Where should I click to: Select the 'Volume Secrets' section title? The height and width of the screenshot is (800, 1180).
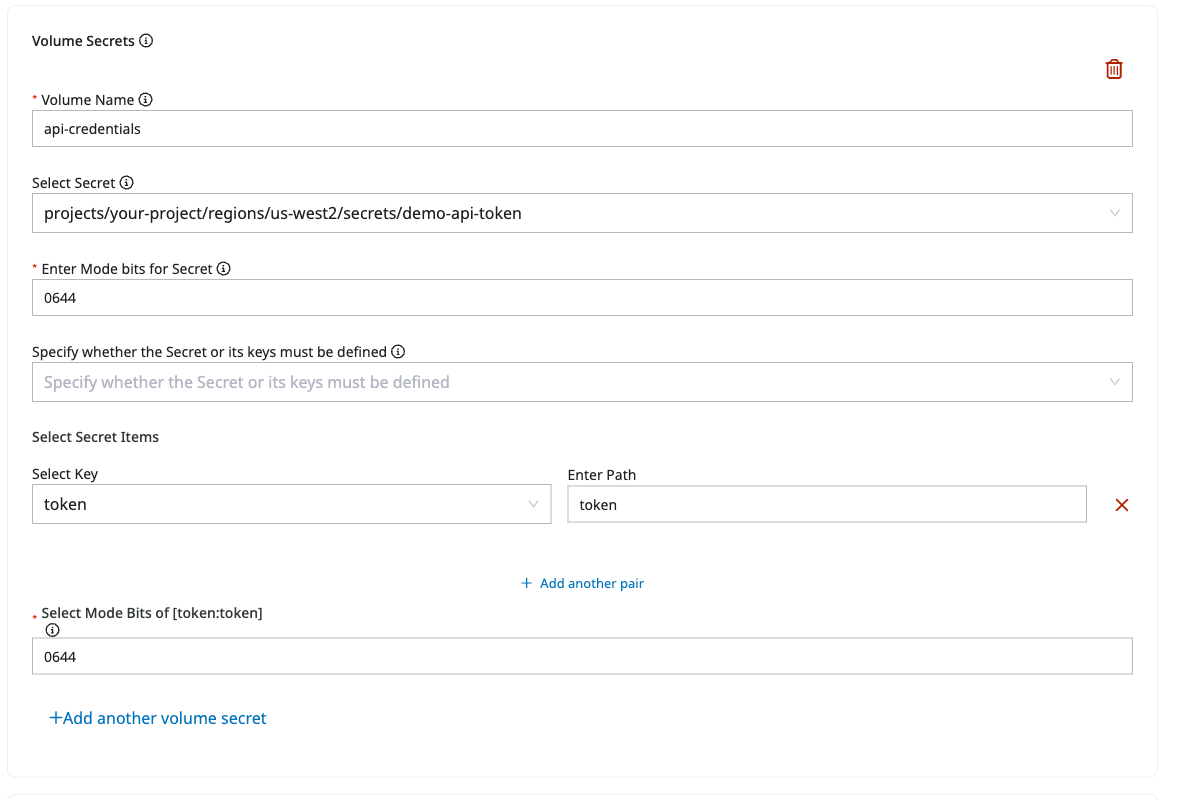click(x=83, y=41)
